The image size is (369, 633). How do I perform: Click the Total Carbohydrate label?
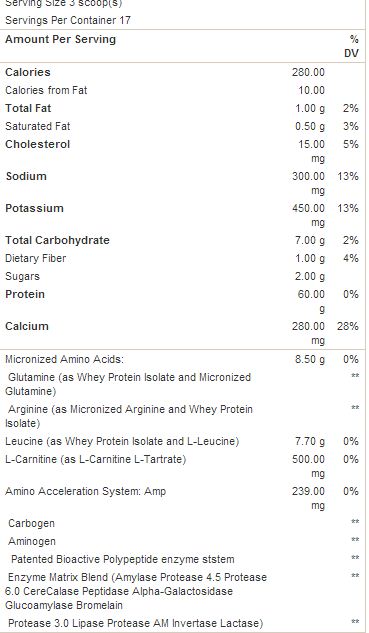coord(57,240)
